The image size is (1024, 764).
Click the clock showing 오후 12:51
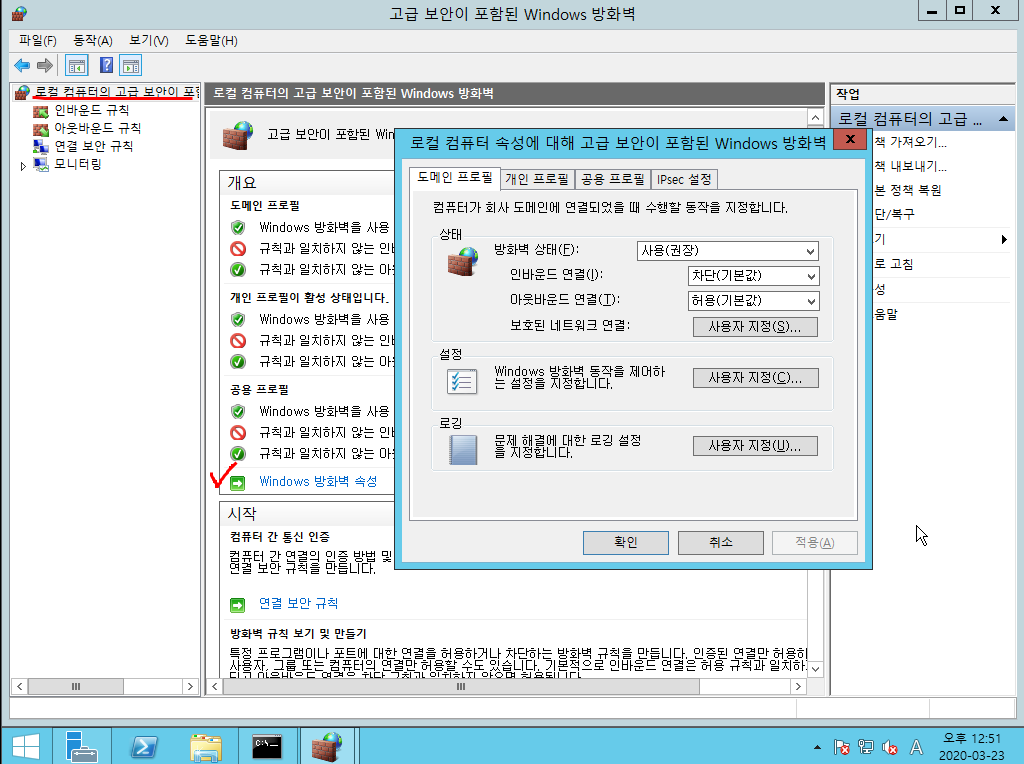pos(972,739)
